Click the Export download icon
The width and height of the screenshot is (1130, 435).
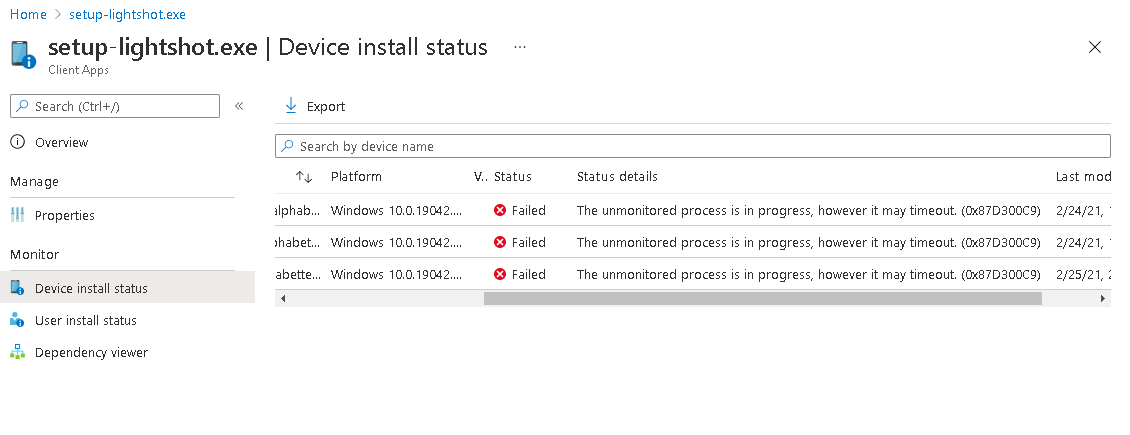coord(291,106)
